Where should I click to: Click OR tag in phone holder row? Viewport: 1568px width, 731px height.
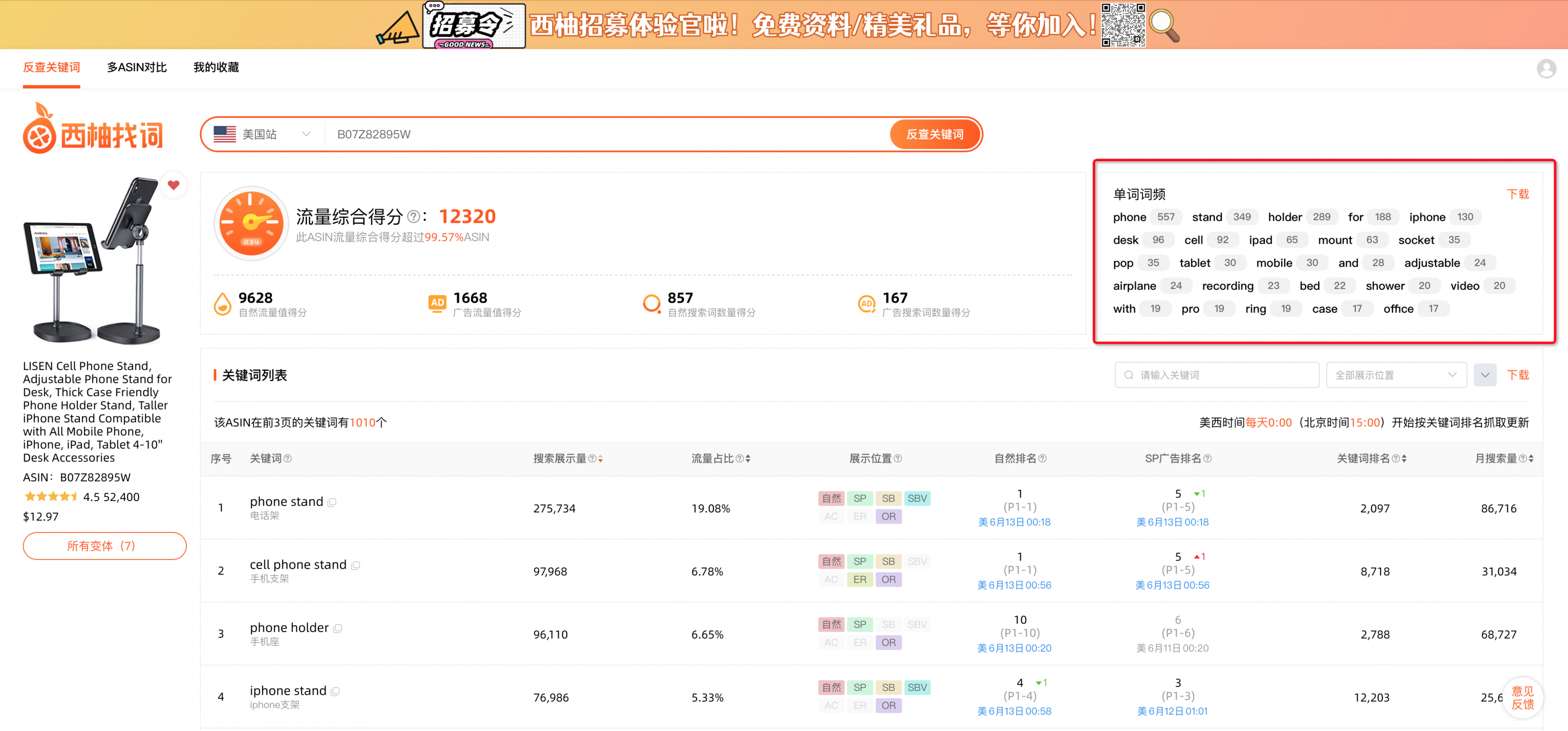click(888, 643)
